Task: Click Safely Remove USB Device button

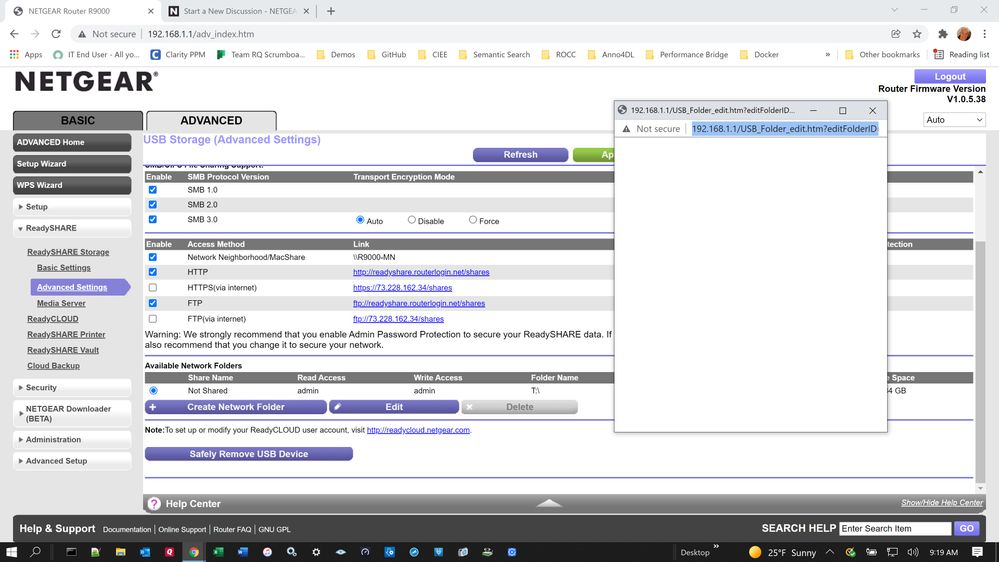Action: (x=248, y=454)
